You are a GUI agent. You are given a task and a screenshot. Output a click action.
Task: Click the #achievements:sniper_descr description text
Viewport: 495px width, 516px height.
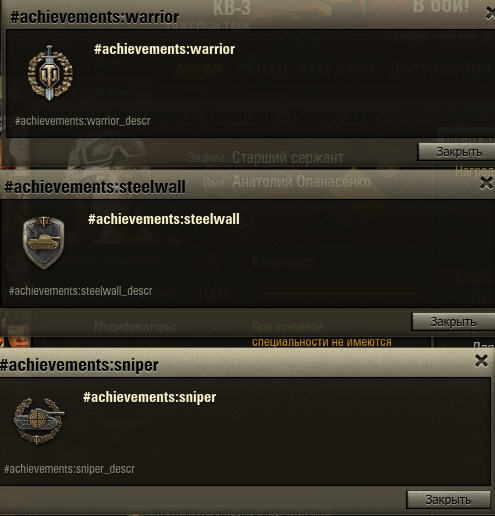(x=69, y=469)
